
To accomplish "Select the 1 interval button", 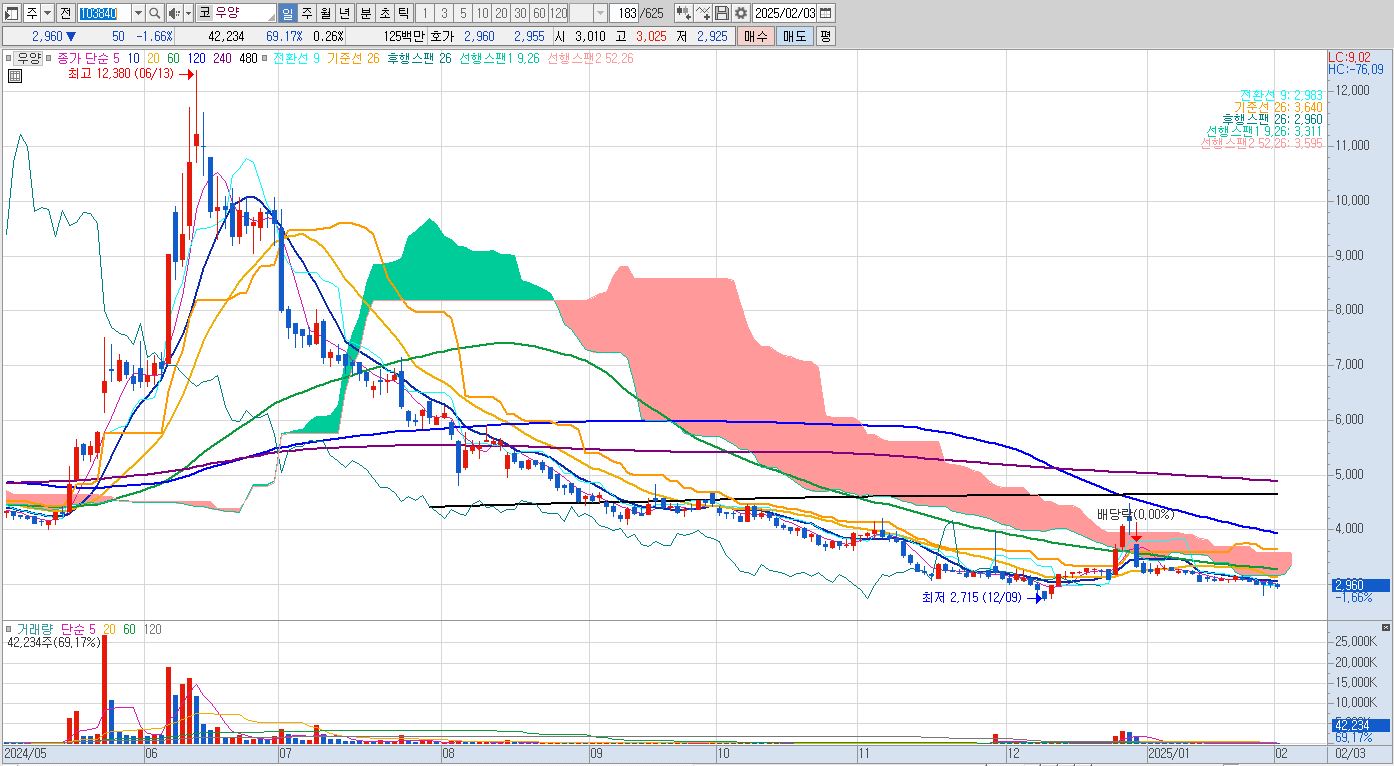I will [424, 13].
